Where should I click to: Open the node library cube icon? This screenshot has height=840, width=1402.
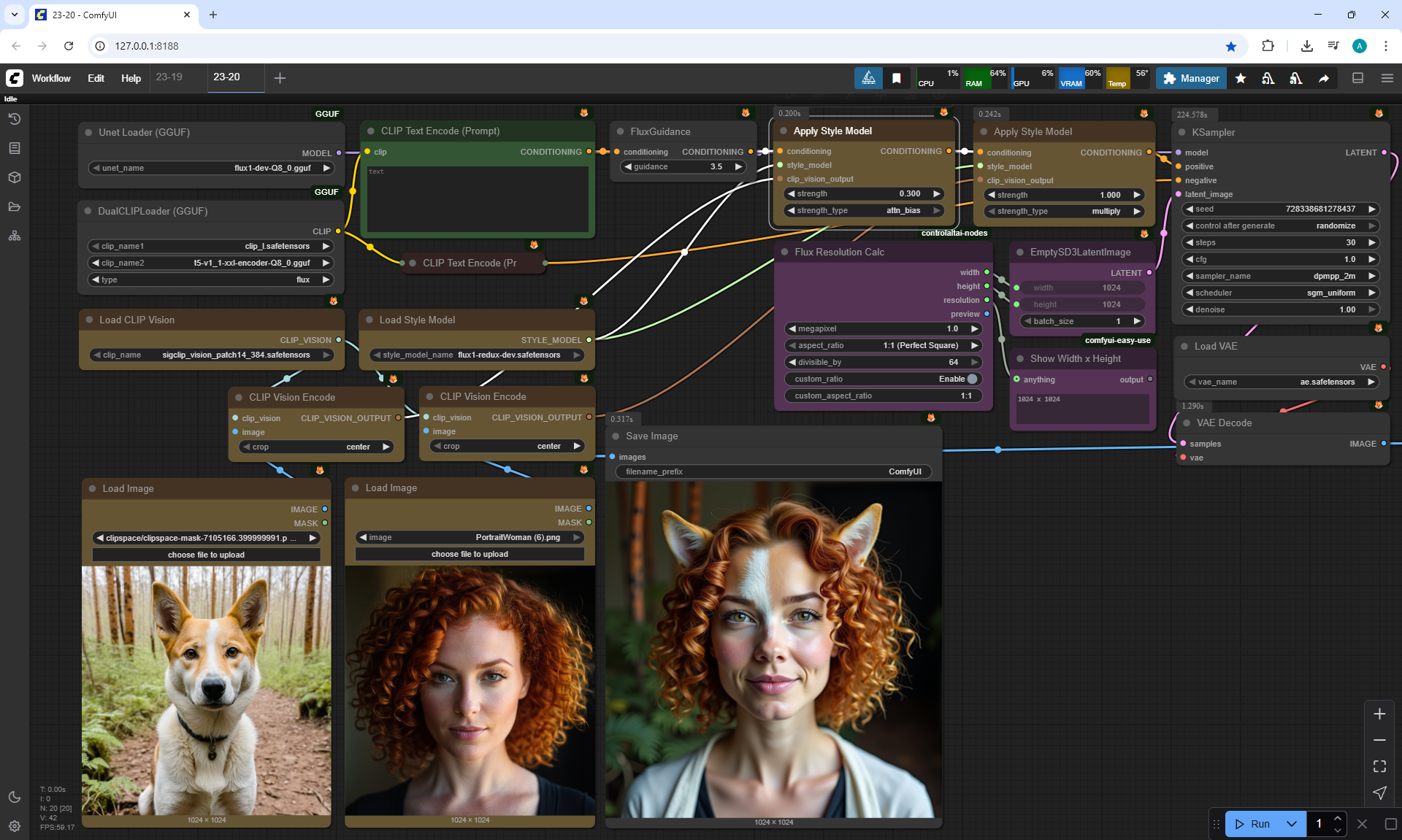[x=15, y=177]
